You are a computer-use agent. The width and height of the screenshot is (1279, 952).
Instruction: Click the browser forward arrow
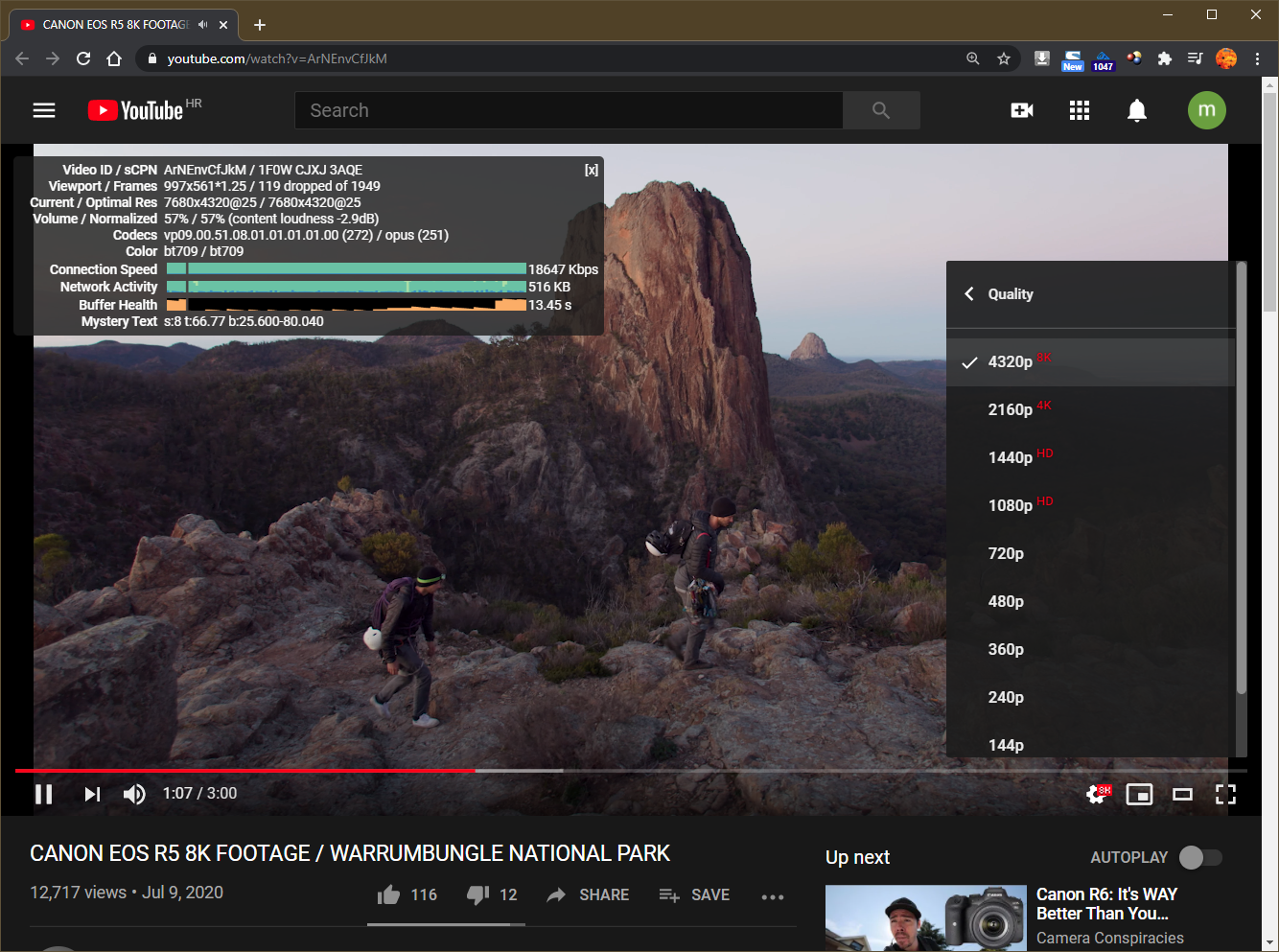(x=53, y=58)
